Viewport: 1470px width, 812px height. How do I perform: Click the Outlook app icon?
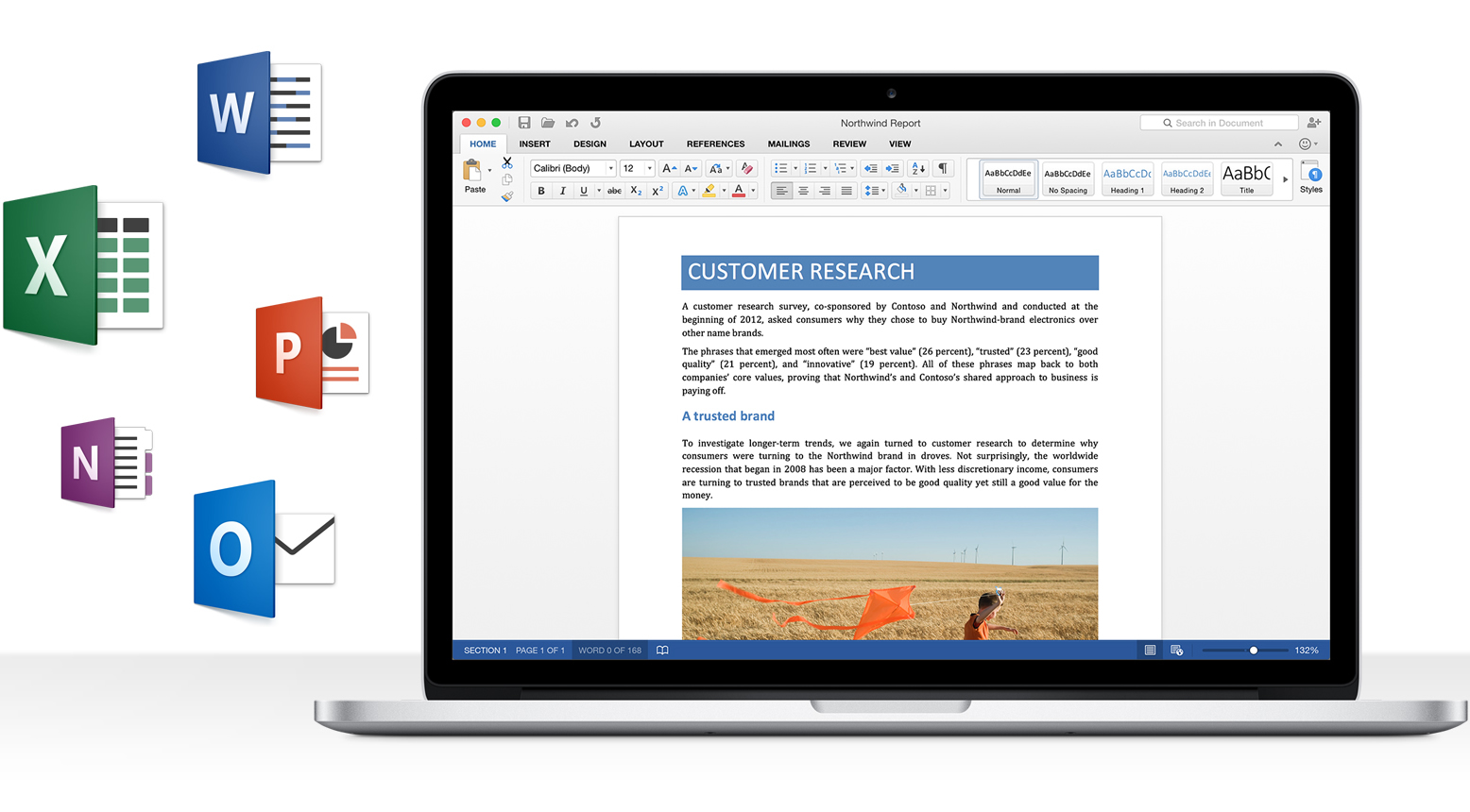(x=265, y=550)
